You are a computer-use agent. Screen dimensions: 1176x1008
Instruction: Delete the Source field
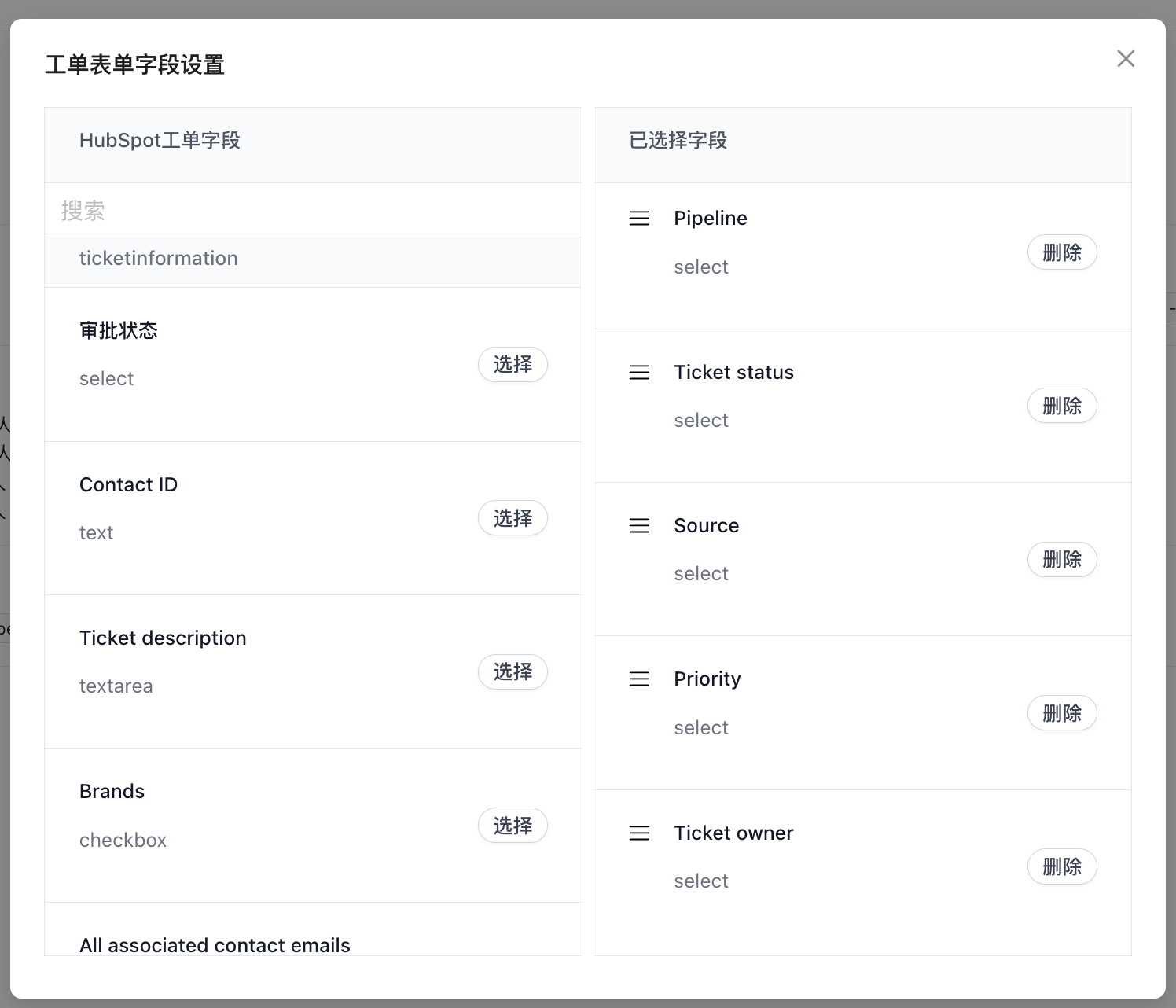click(x=1062, y=559)
